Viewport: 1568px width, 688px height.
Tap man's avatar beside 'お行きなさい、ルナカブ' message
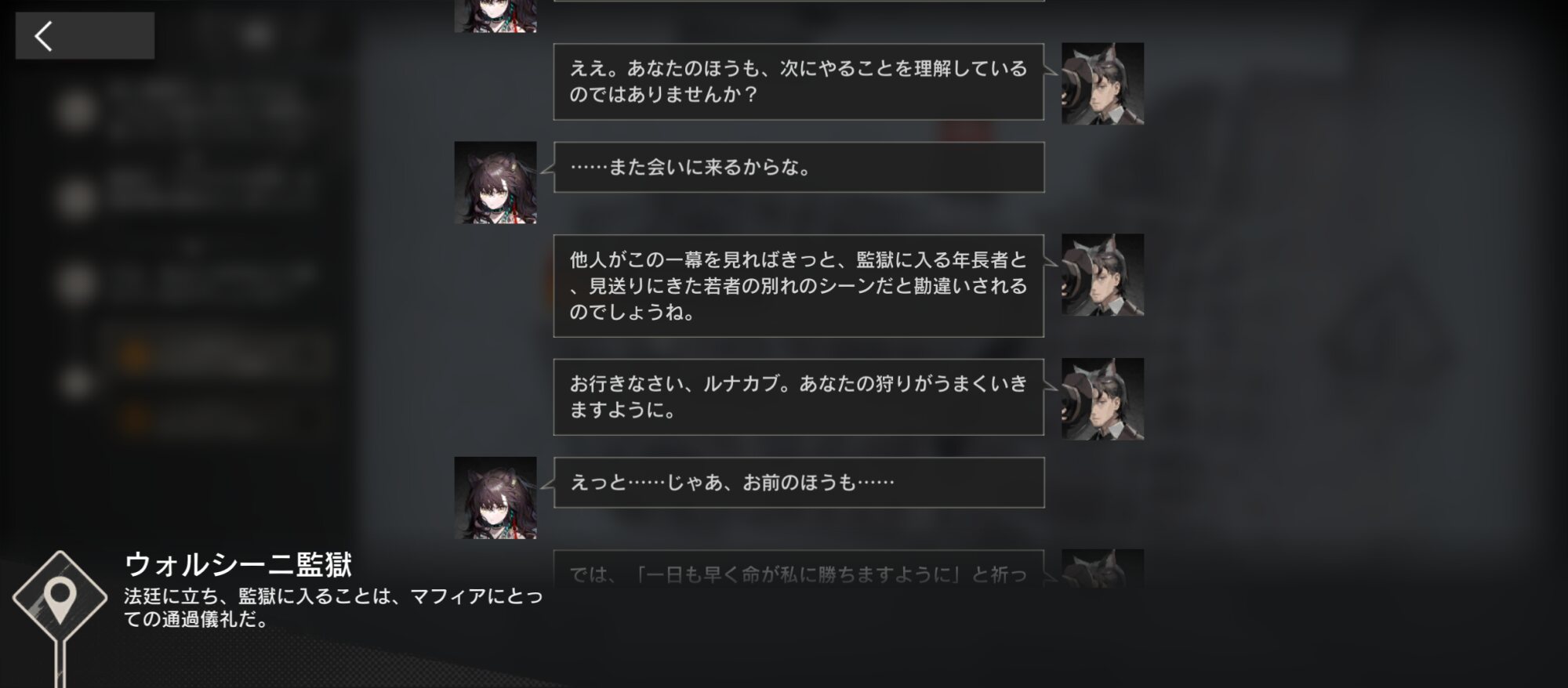point(1102,399)
